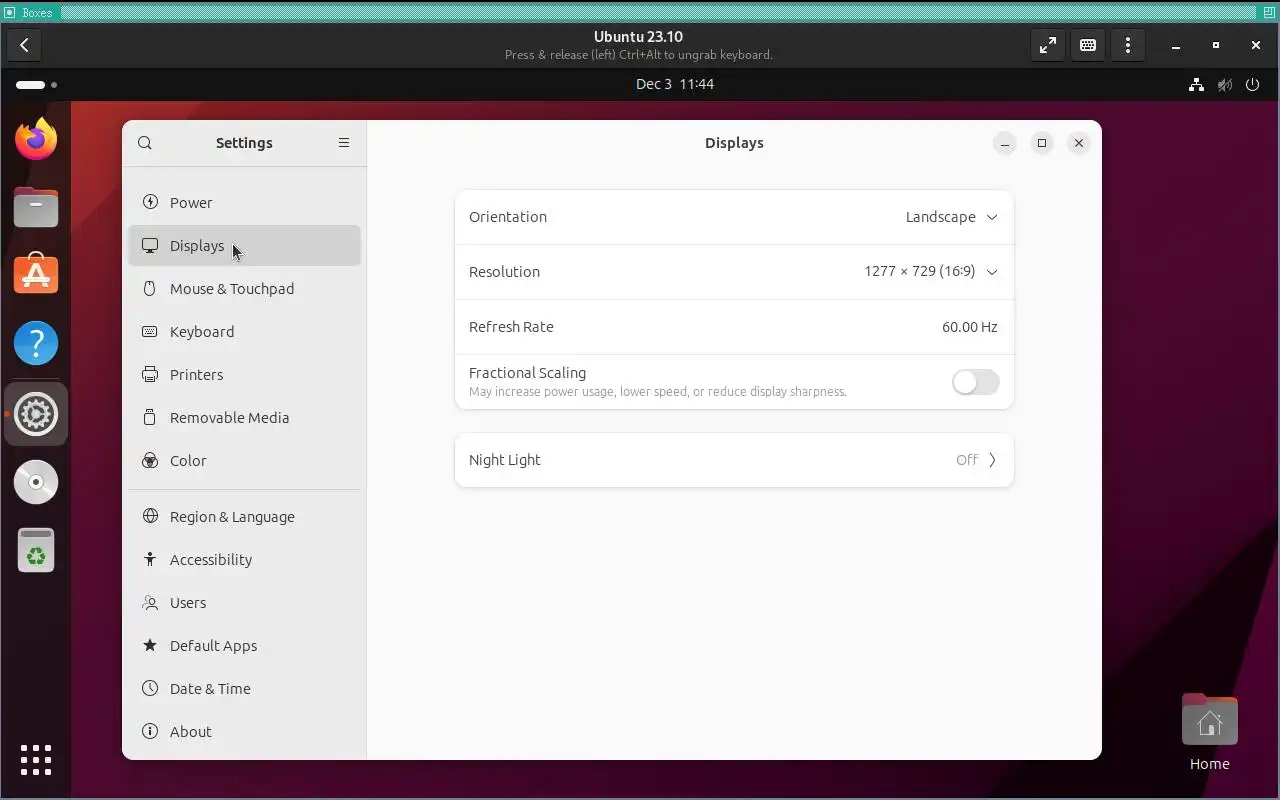This screenshot has height=800, width=1280.
Task: Click the Users sidebar icon
Action: click(x=150, y=602)
